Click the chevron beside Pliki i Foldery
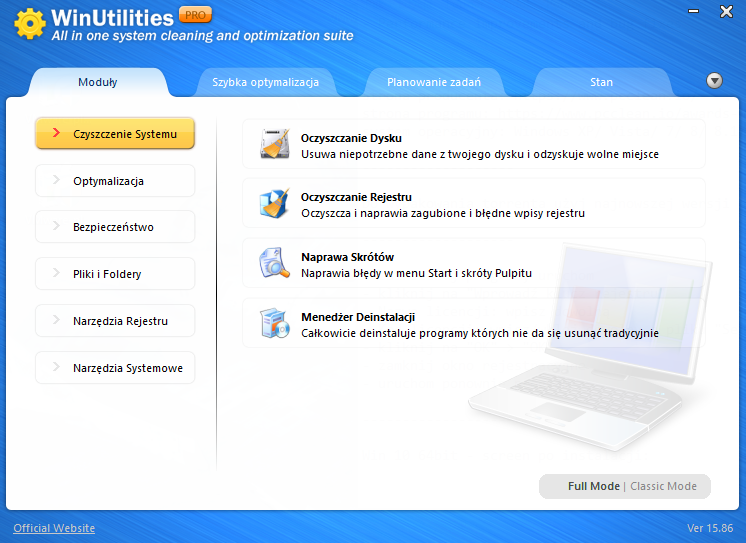Viewport: 746px width, 543px height. (56, 273)
